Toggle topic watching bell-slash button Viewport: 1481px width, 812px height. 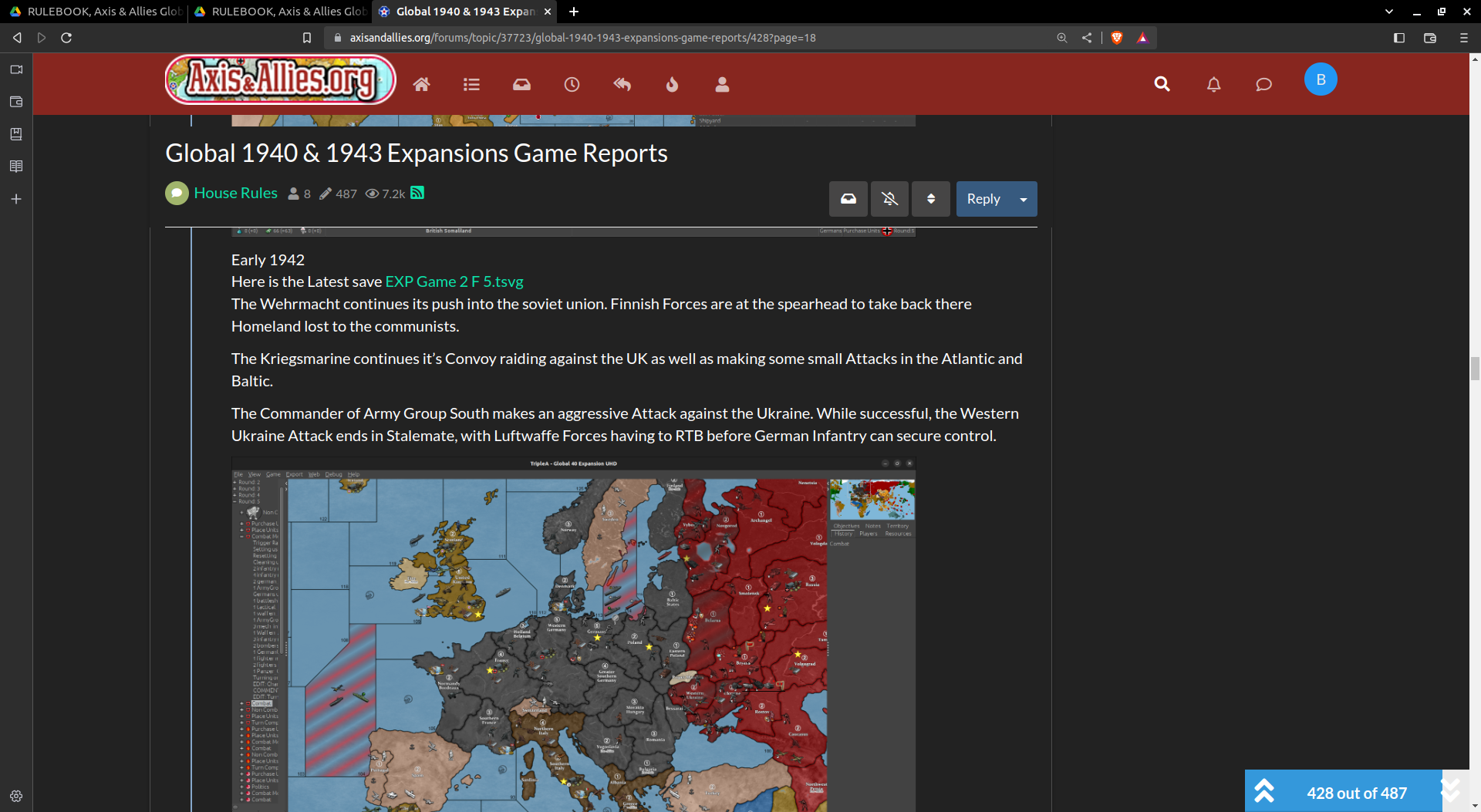click(889, 199)
